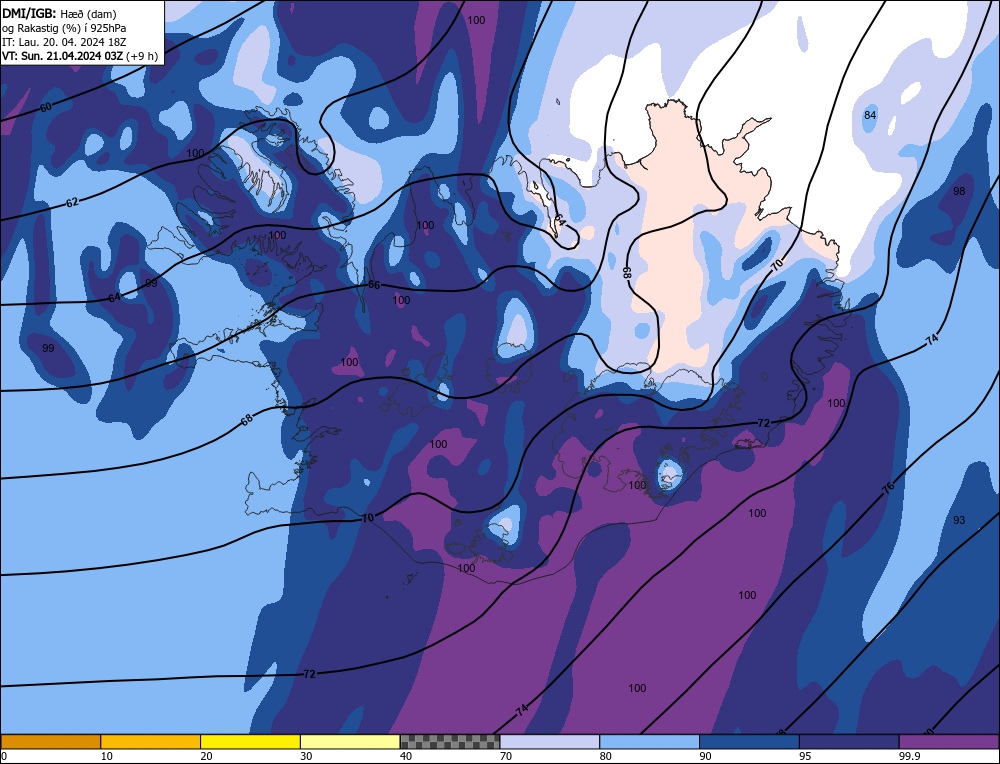The width and height of the screenshot is (1000, 764).
Task: Click the contour label '76'
Action: 888,488
